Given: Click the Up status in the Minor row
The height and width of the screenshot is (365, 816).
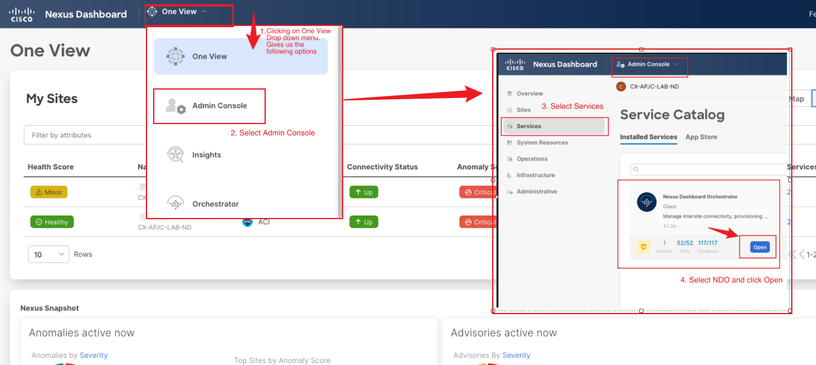Looking at the screenshot, I should (x=364, y=192).
